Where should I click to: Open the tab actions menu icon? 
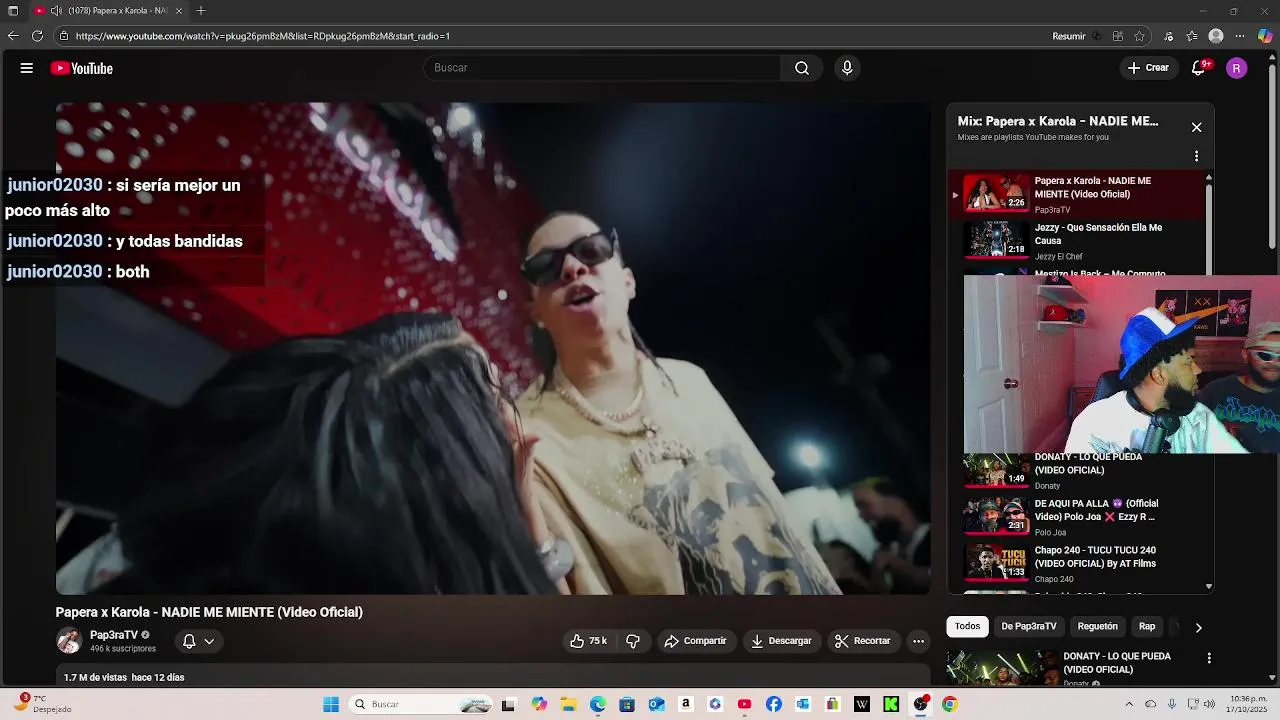point(13,10)
